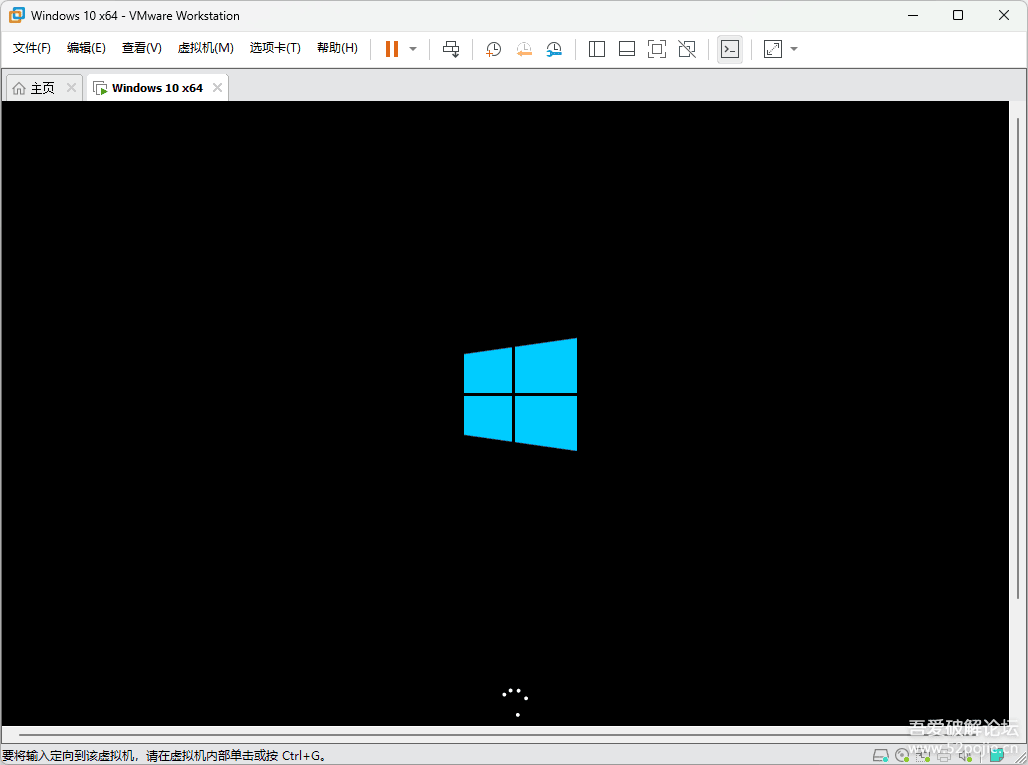Enter full screen mode button
The height and width of the screenshot is (765, 1028).
[657, 48]
